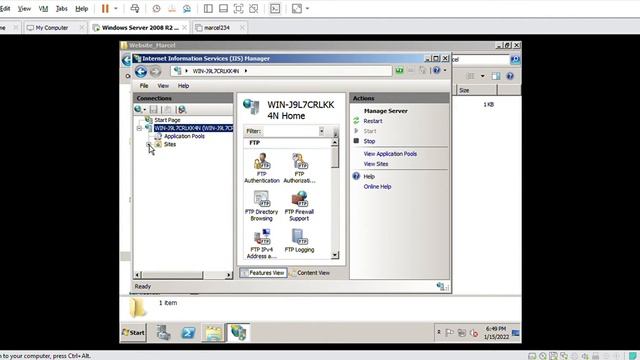The image size is (640, 360).
Task: Enter VMware full screen mode icon
Action: pyautogui.click(x=238, y=8)
